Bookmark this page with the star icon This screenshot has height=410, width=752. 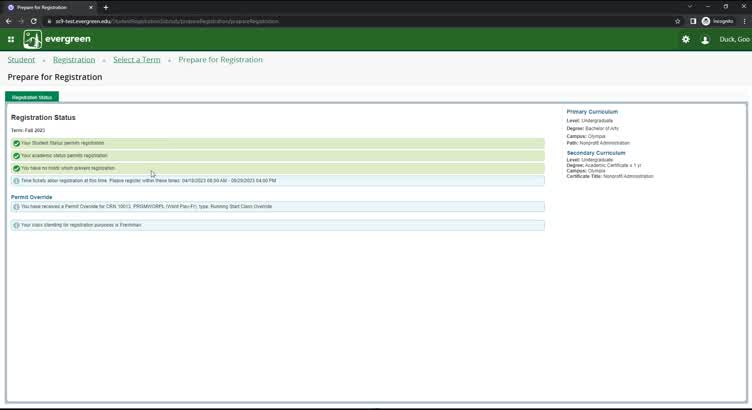pos(678,21)
